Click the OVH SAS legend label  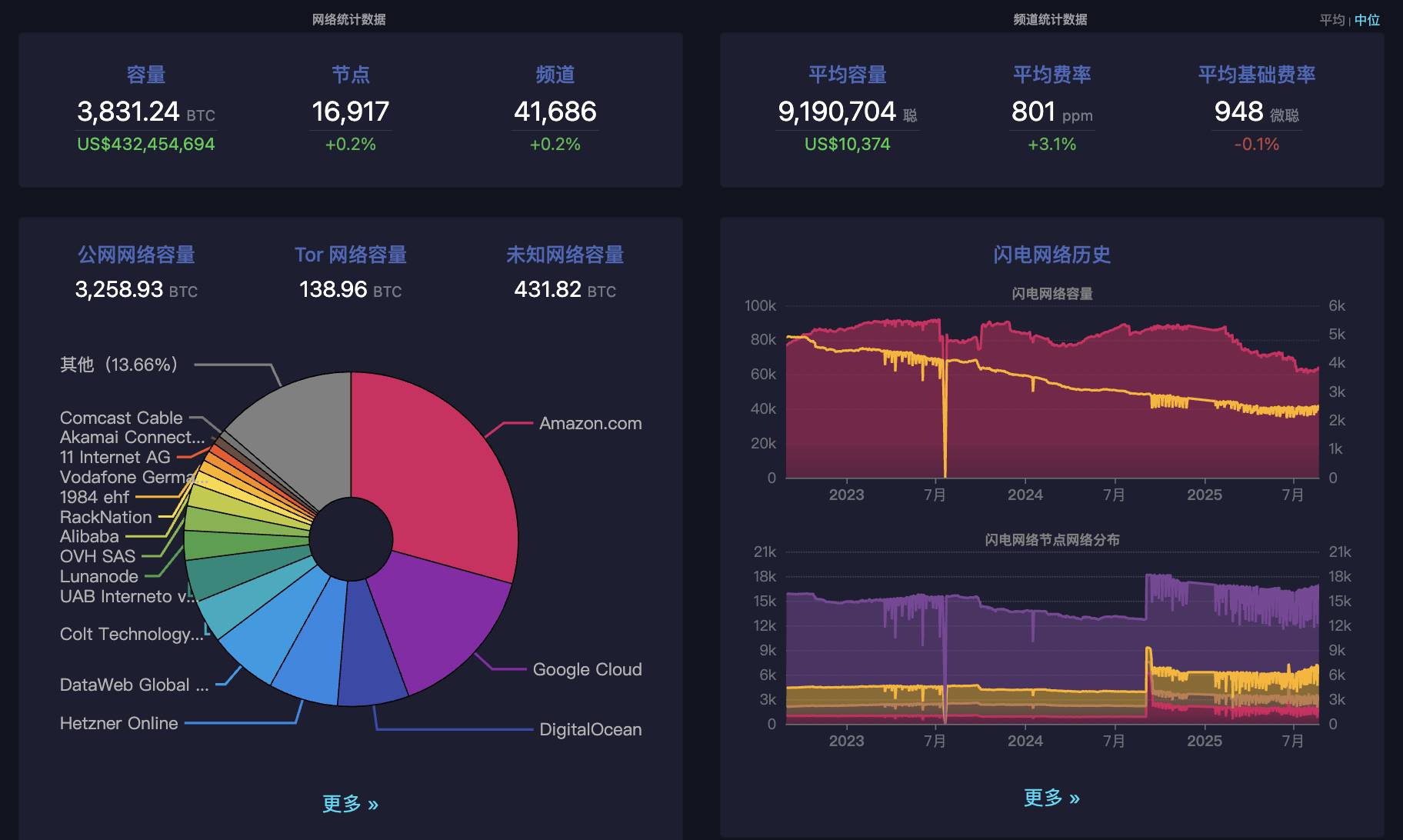(x=98, y=555)
